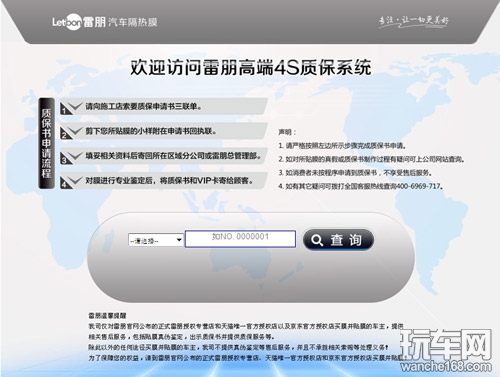Click the step 3 arrow icon
This screenshot has width=500, height=377.
point(71,157)
